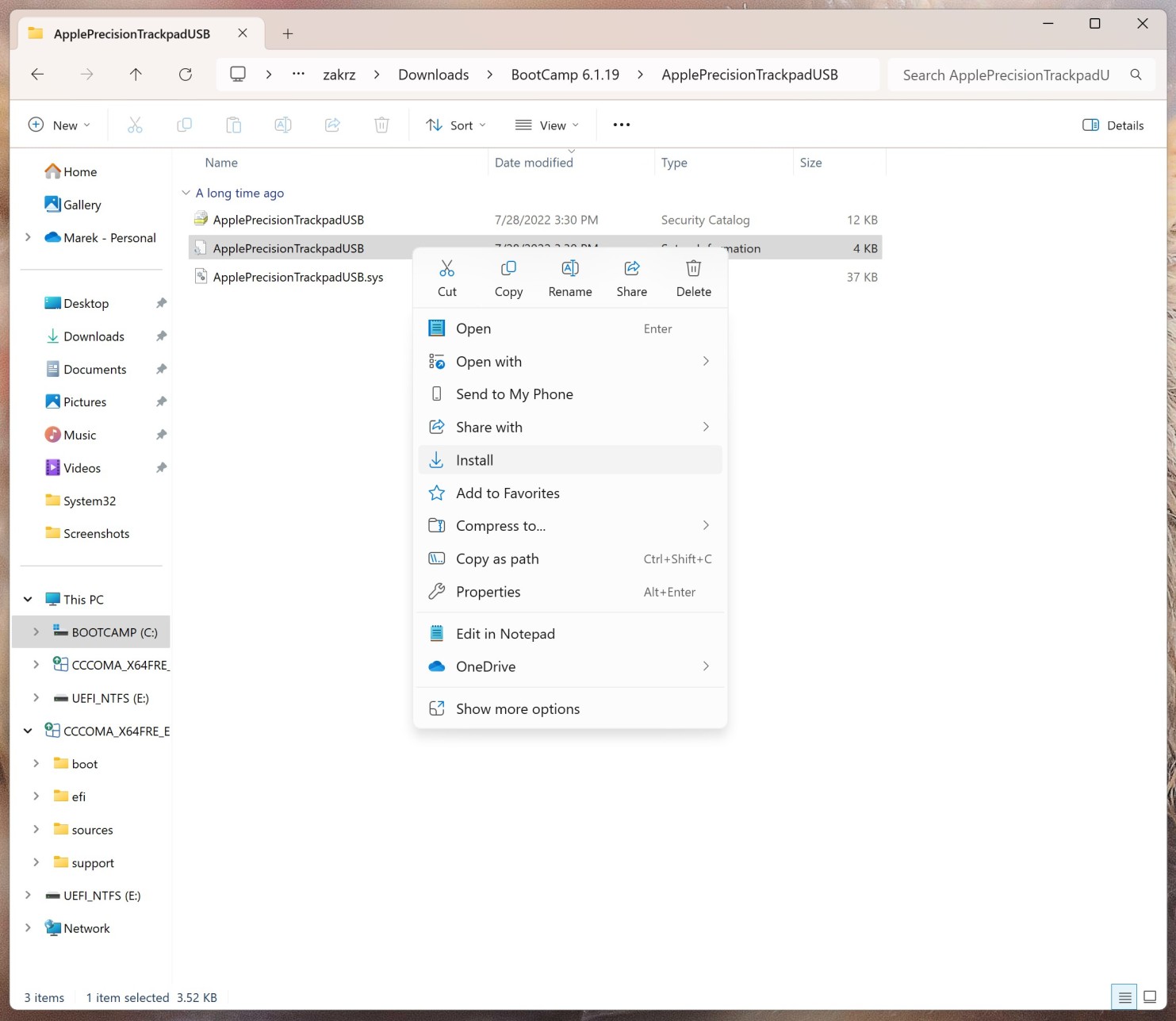Click the toolbar Share icon
Image resolution: width=1176 pixels, height=1021 pixels.
point(332,125)
